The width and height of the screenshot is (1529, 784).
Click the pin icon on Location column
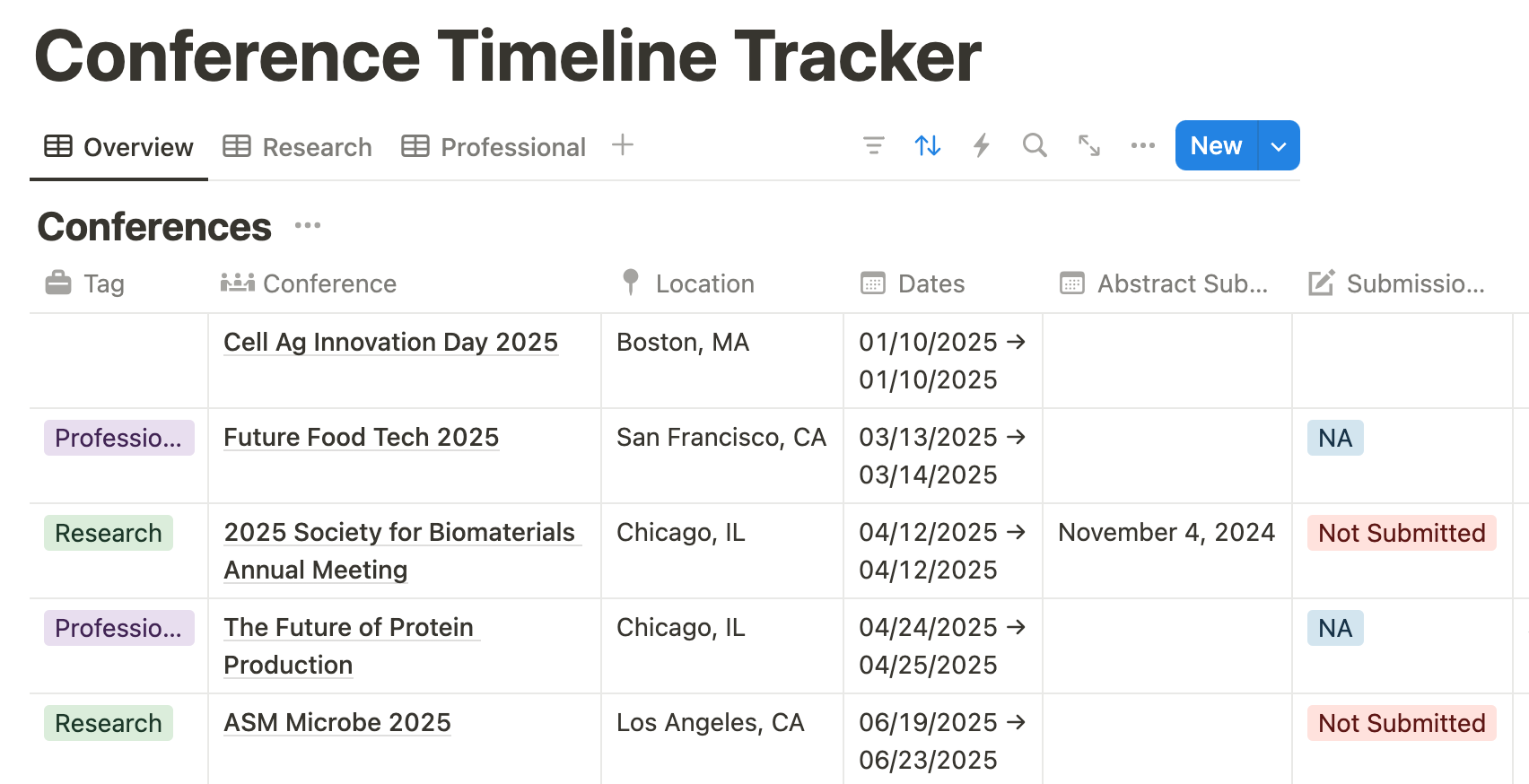[631, 283]
